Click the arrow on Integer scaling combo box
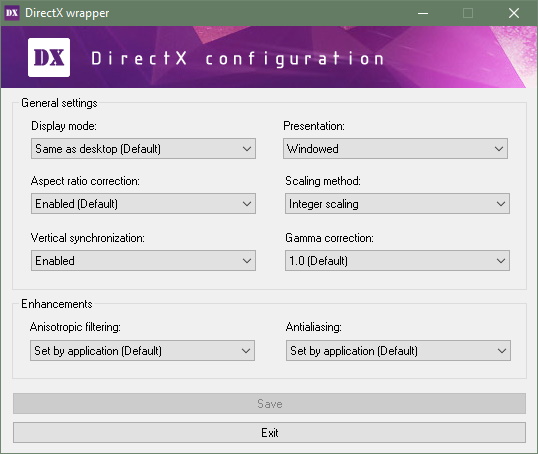 pos(501,204)
